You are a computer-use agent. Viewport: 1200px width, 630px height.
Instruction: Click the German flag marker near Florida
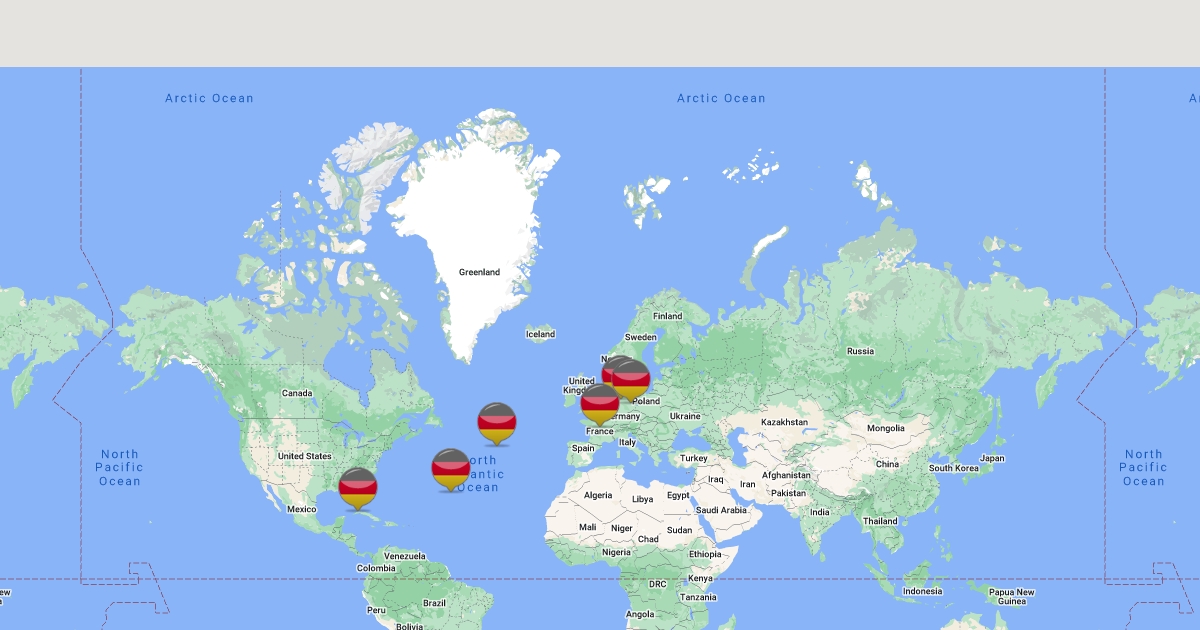click(358, 487)
